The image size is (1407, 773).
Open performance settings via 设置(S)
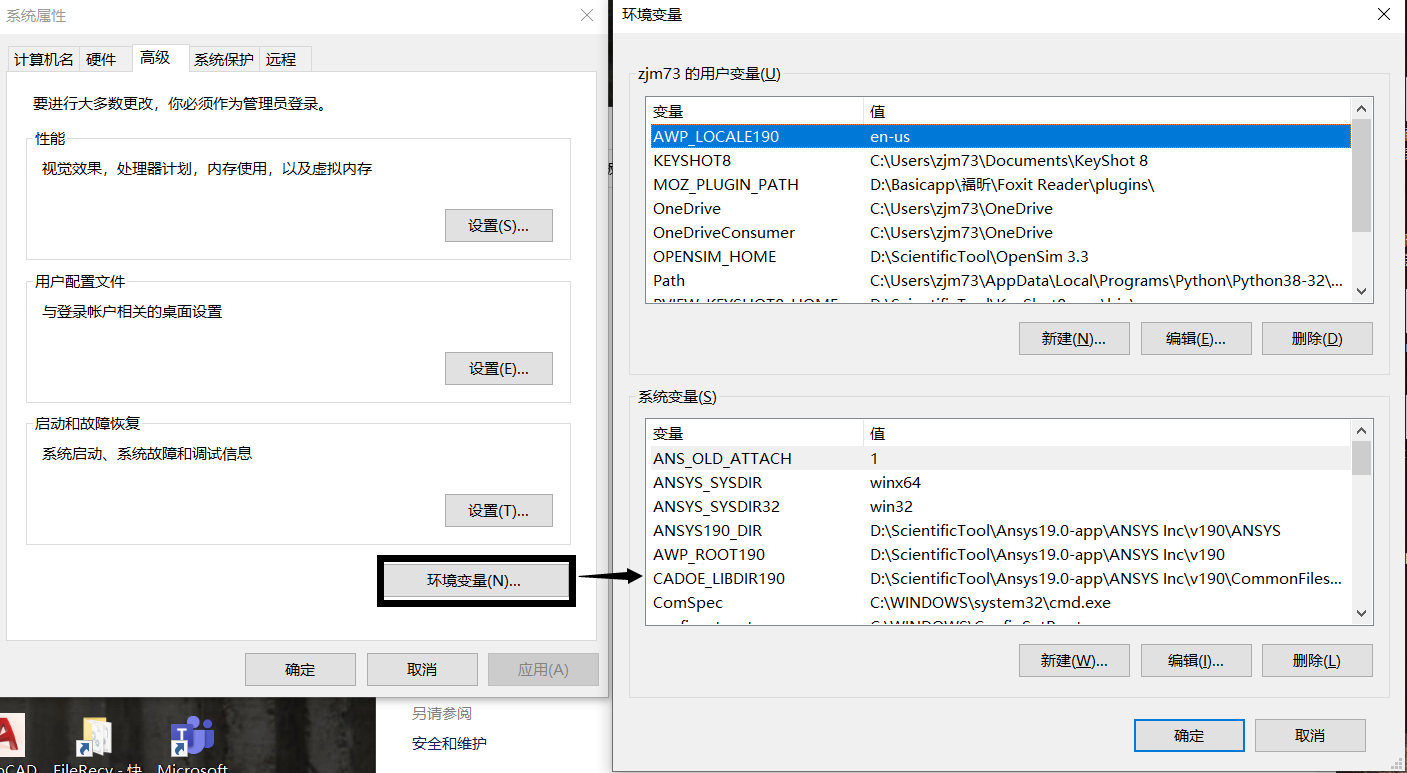(x=498, y=225)
